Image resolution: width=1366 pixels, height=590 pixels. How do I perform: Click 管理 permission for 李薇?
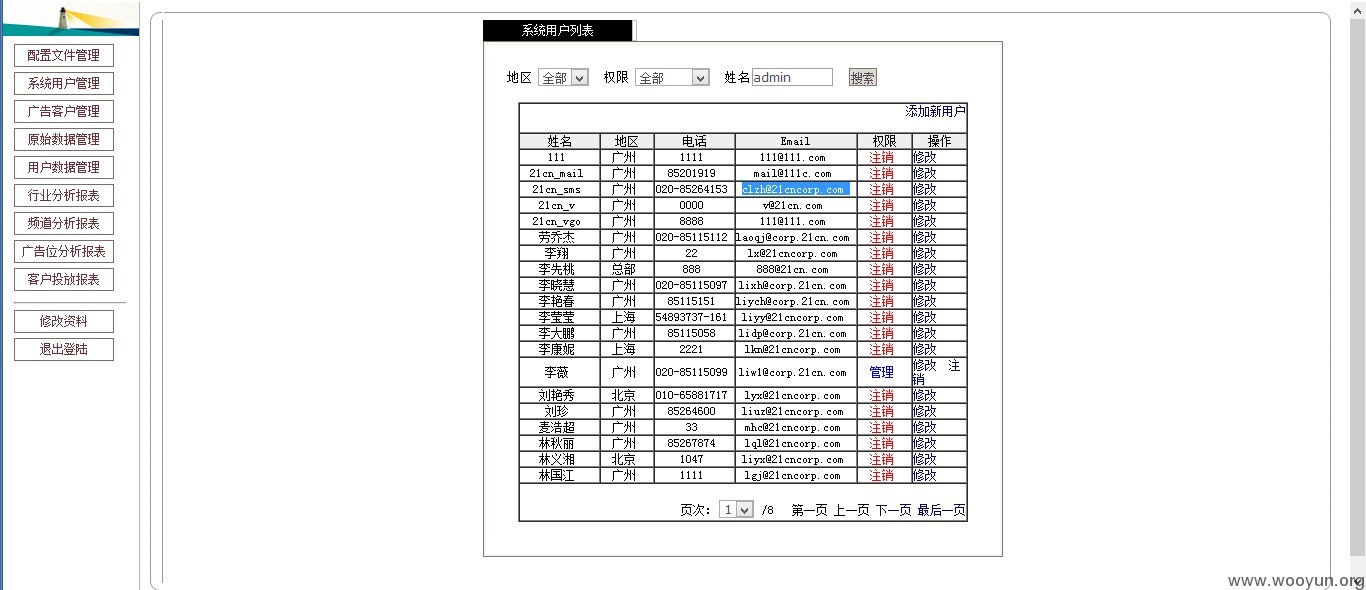tap(881, 372)
